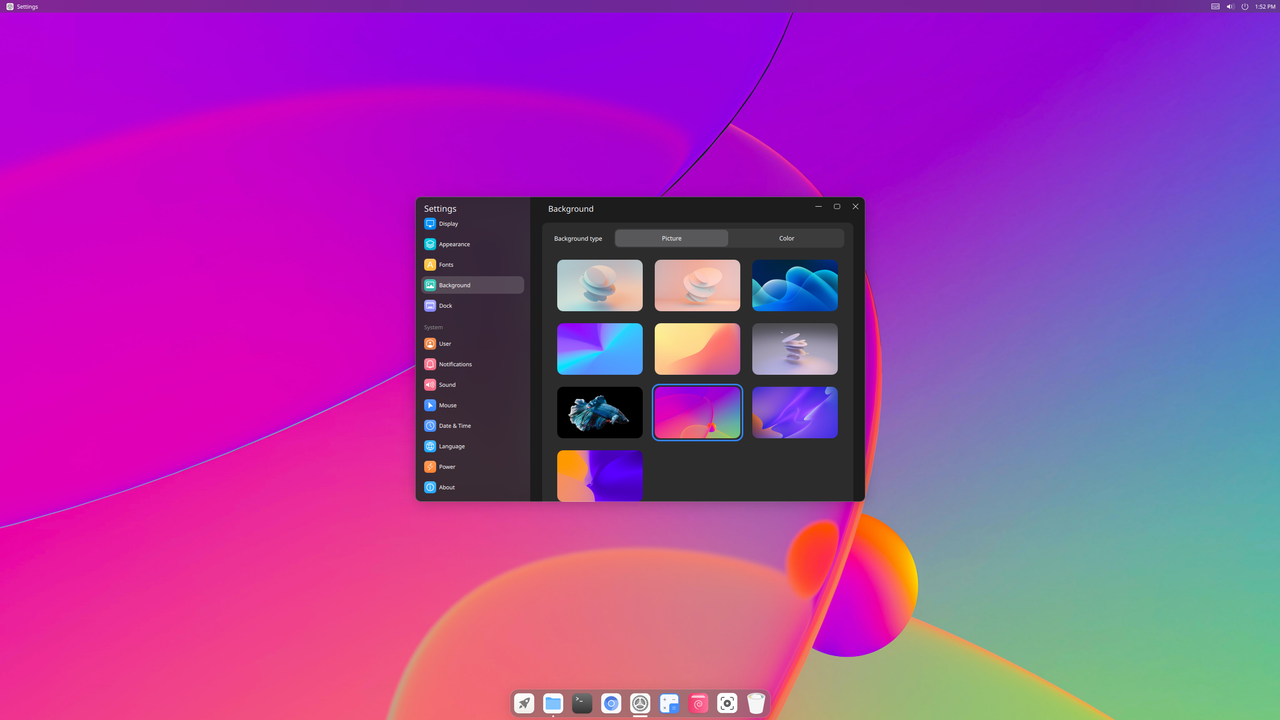Switch to the Color background type
The width and height of the screenshot is (1280, 720).
(786, 238)
